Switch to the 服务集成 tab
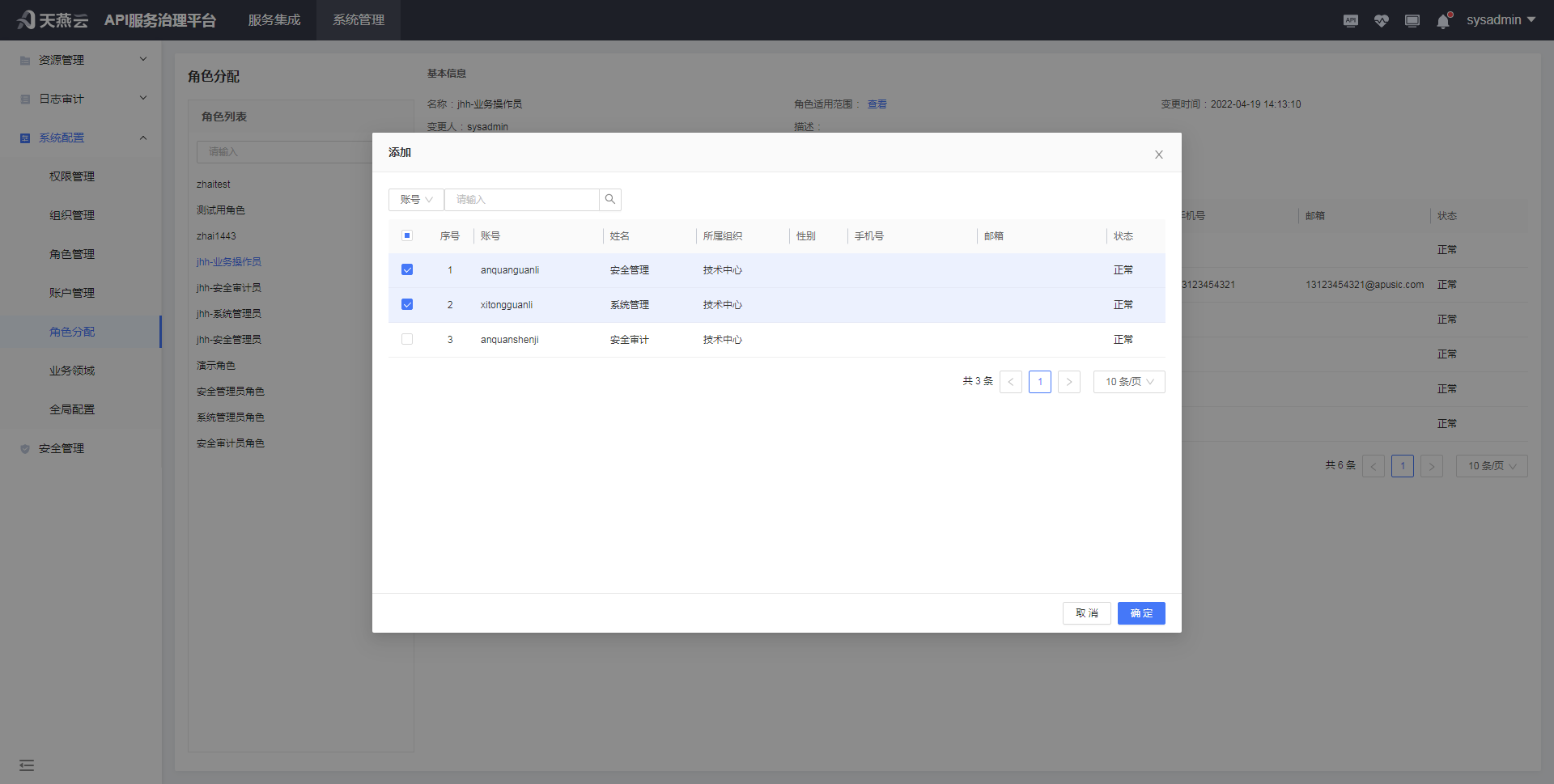Viewport: 1554px width, 784px height. point(274,20)
